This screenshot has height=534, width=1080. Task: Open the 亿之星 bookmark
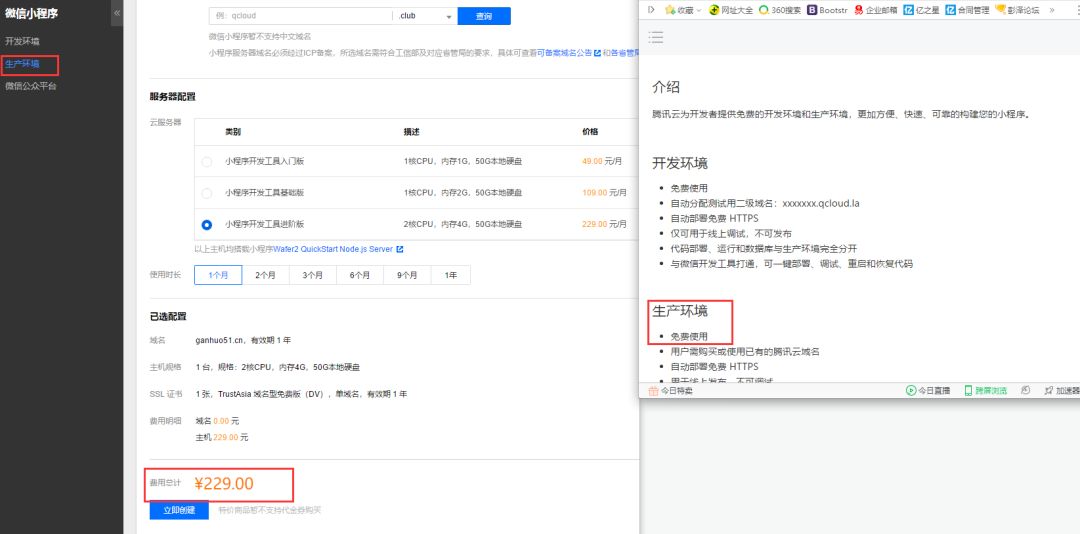[922, 10]
